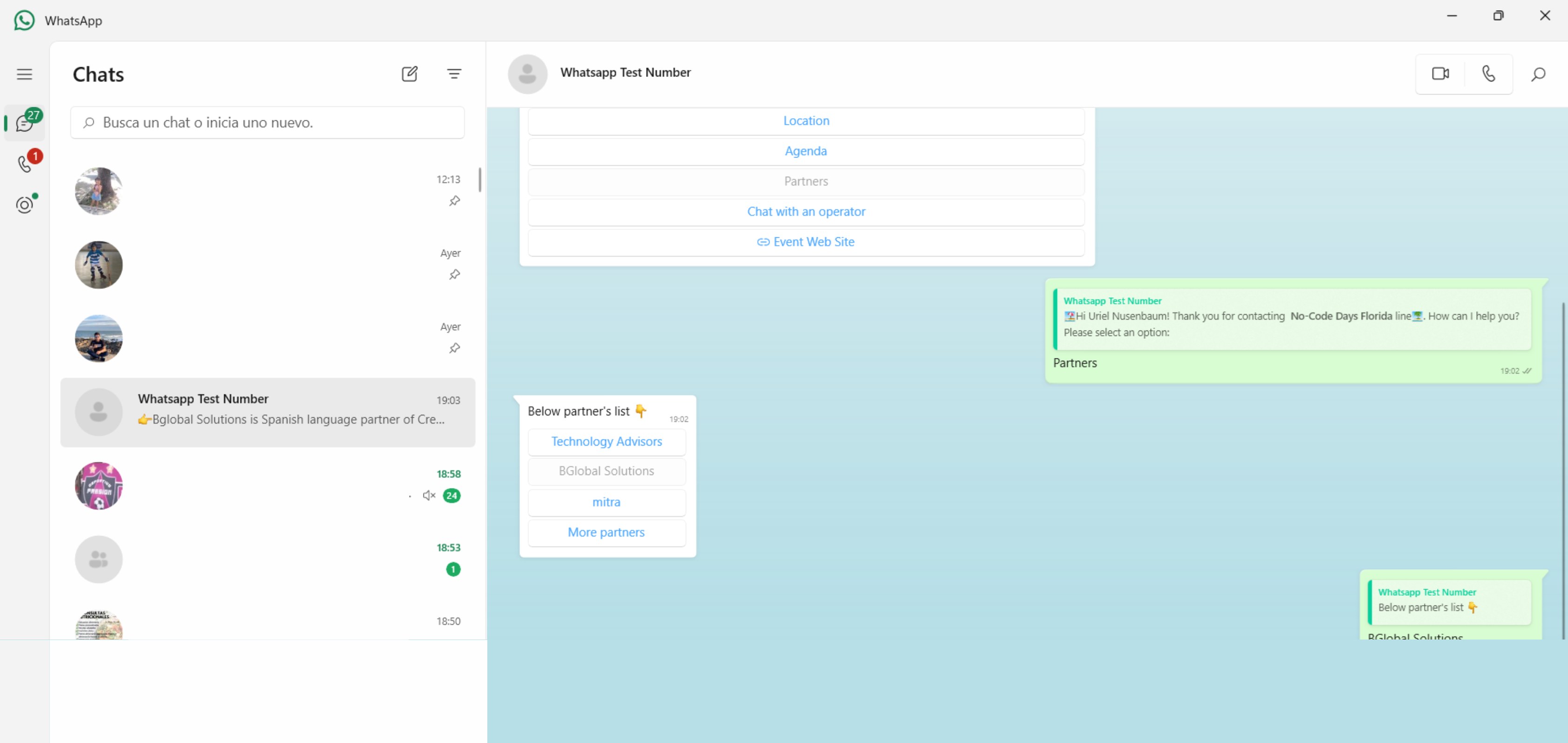Start a video call with Whatsapp Test Number
The width and height of the screenshot is (1568, 743).
click(1440, 74)
